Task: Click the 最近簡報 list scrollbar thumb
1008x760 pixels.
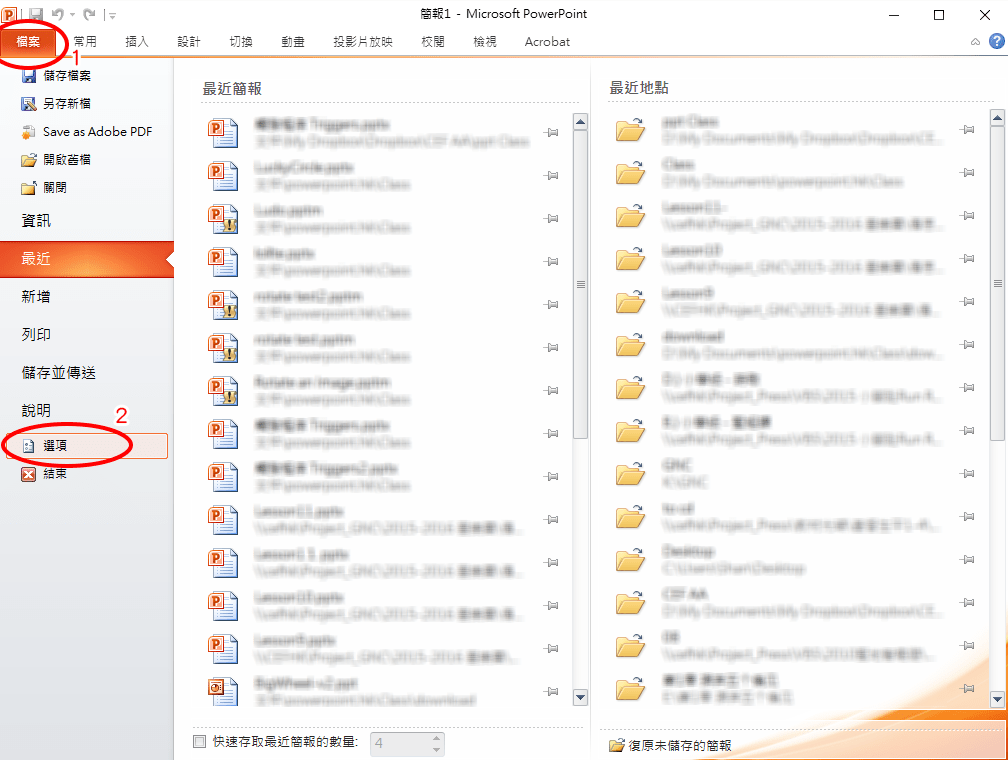Action: tap(580, 284)
